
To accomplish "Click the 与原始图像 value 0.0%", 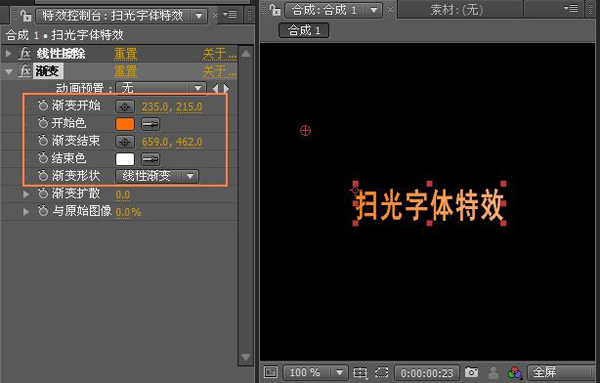I will coord(128,212).
